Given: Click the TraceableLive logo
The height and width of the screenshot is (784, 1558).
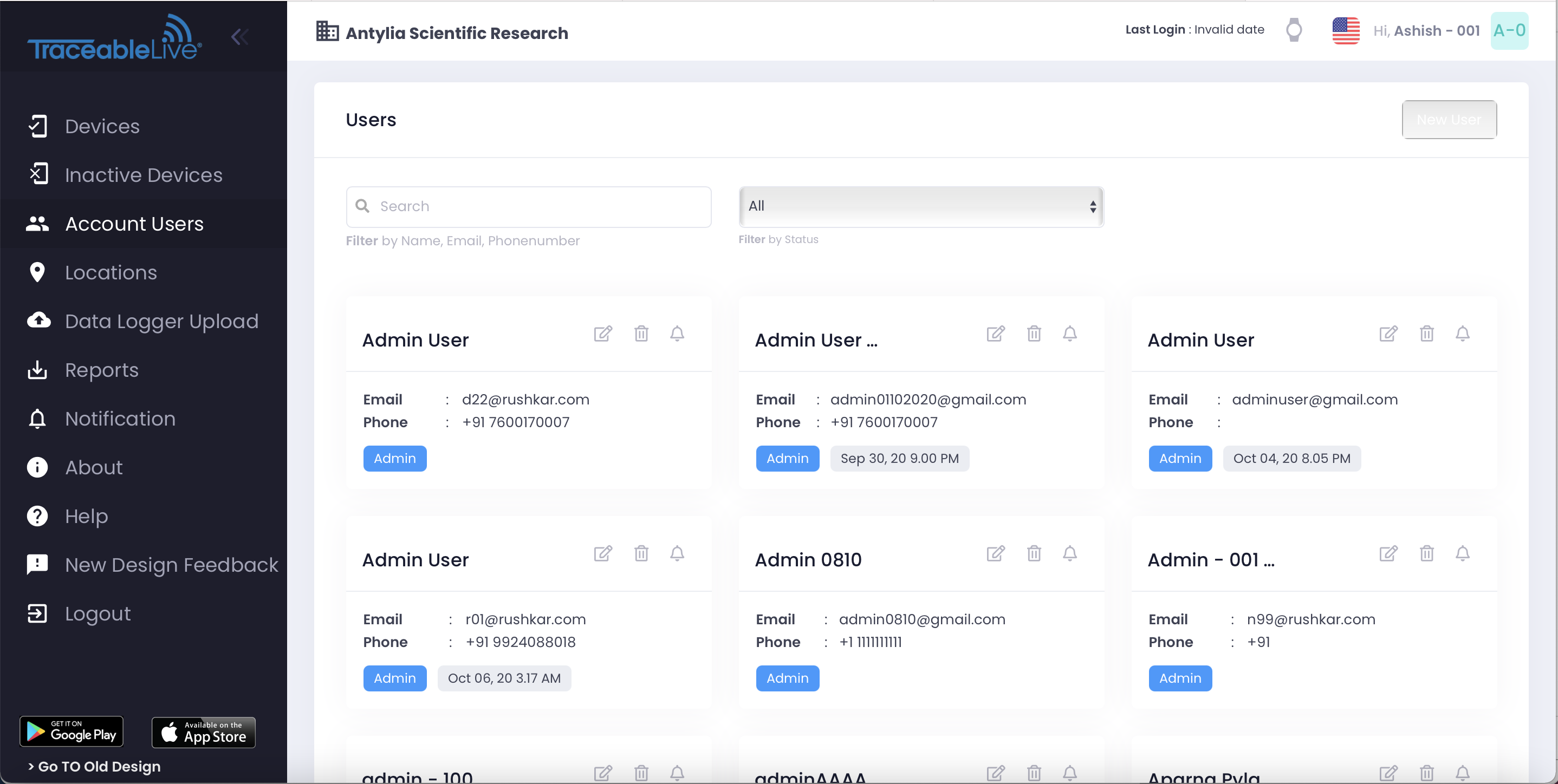Looking at the screenshot, I should click(115, 37).
